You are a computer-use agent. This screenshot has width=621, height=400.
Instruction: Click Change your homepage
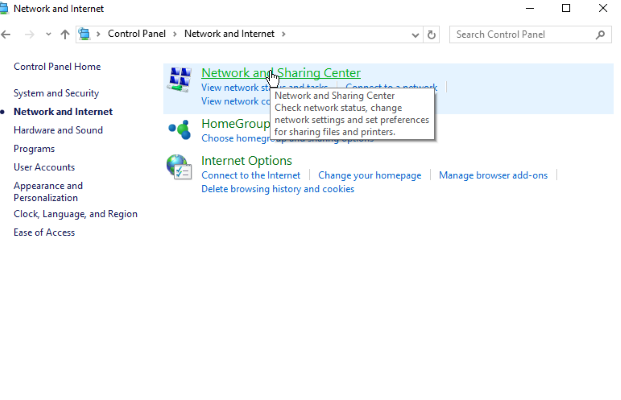point(370,175)
